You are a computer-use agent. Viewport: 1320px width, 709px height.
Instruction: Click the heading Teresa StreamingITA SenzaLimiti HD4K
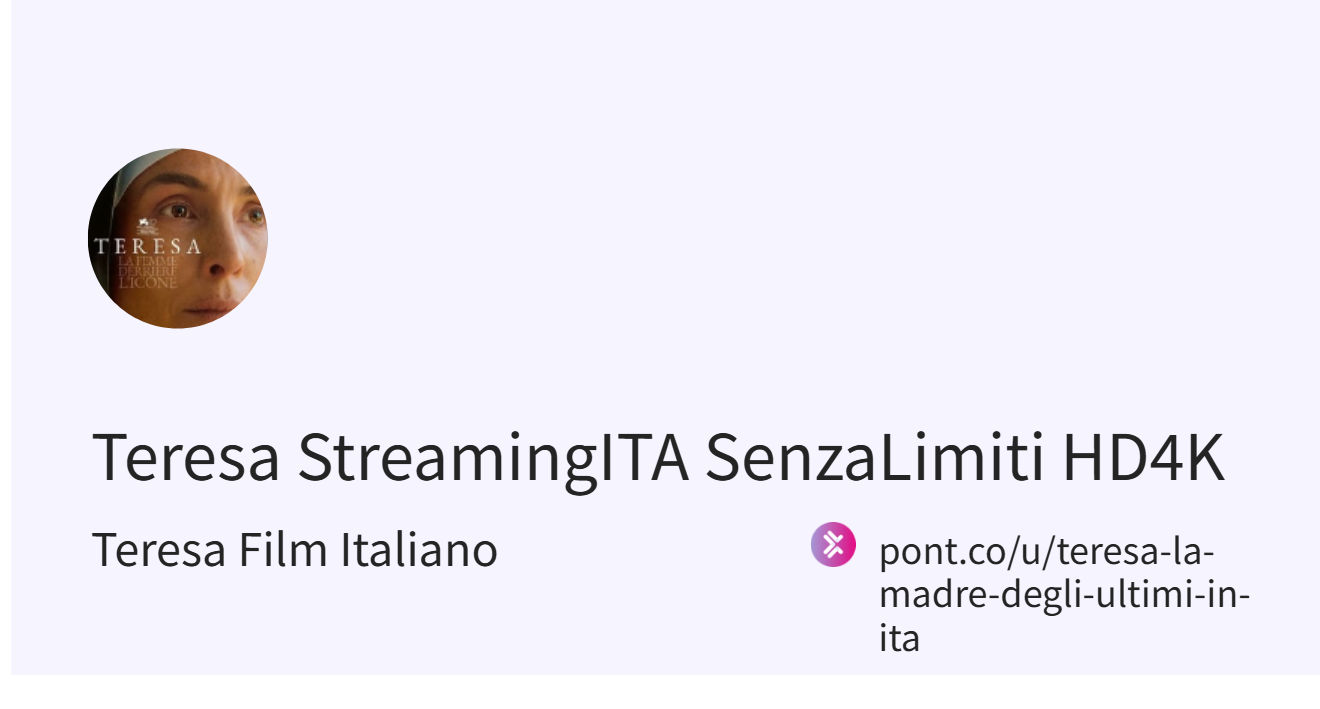pos(658,458)
